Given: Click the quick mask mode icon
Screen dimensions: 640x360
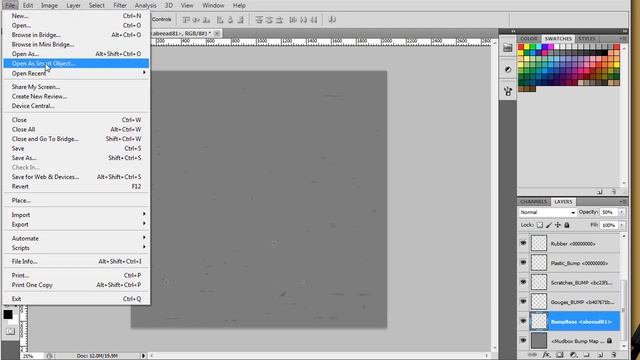Looking at the screenshot, I should [x=10, y=331].
